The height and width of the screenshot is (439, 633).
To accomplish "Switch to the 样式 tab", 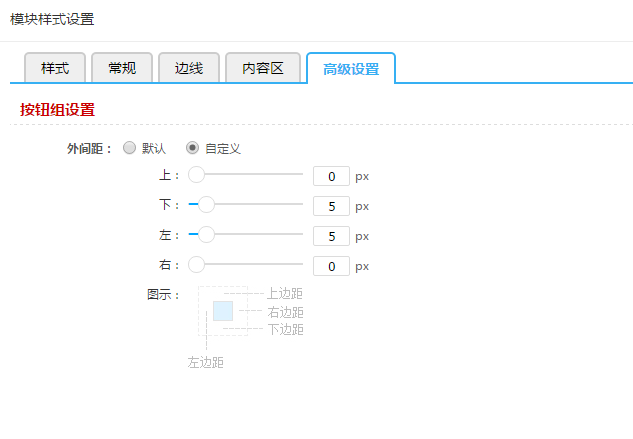I will pos(55,68).
